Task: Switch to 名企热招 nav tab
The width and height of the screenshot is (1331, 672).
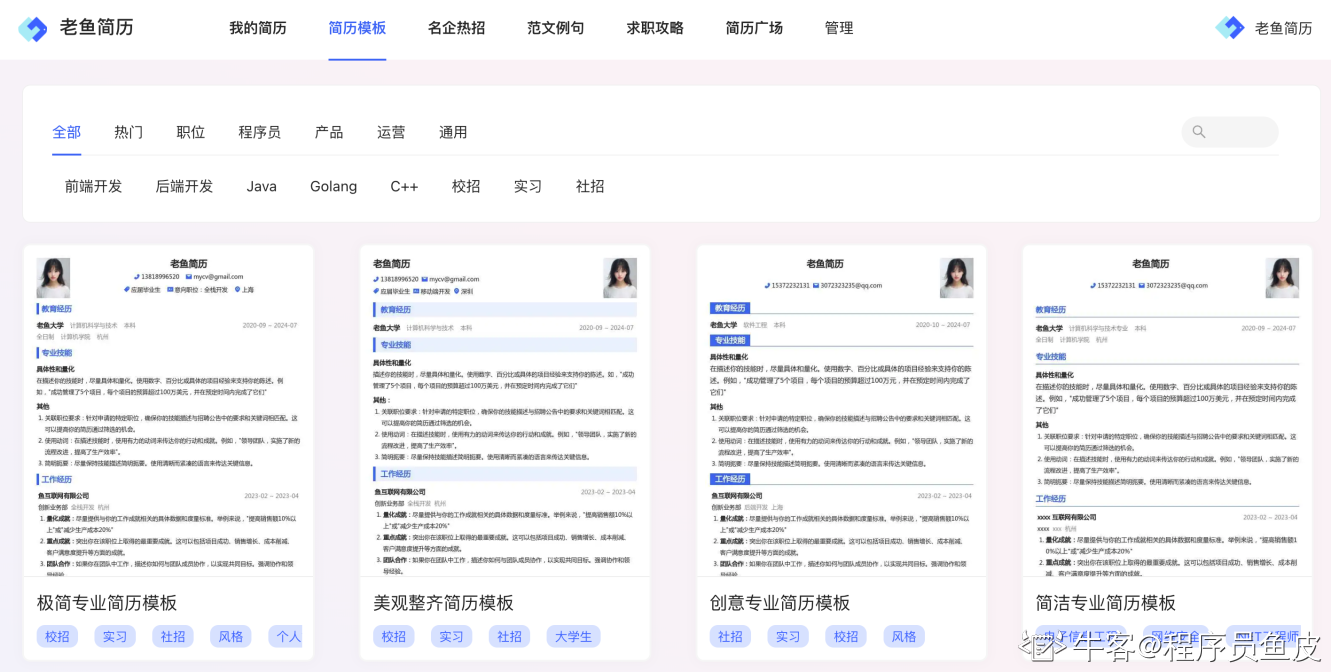Action: pyautogui.click(x=456, y=28)
